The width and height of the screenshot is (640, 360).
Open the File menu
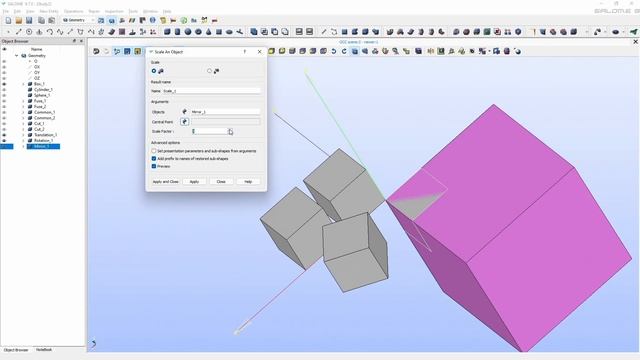pyautogui.click(x=5, y=11)
